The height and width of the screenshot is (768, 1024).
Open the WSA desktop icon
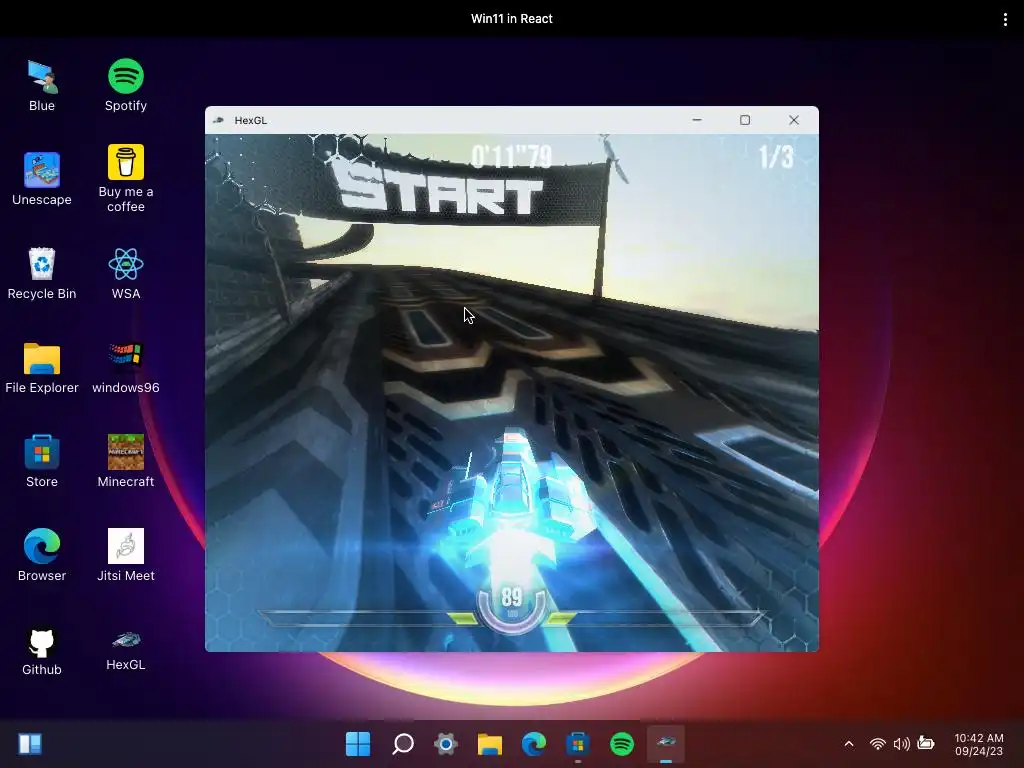[x=125, y=274]
